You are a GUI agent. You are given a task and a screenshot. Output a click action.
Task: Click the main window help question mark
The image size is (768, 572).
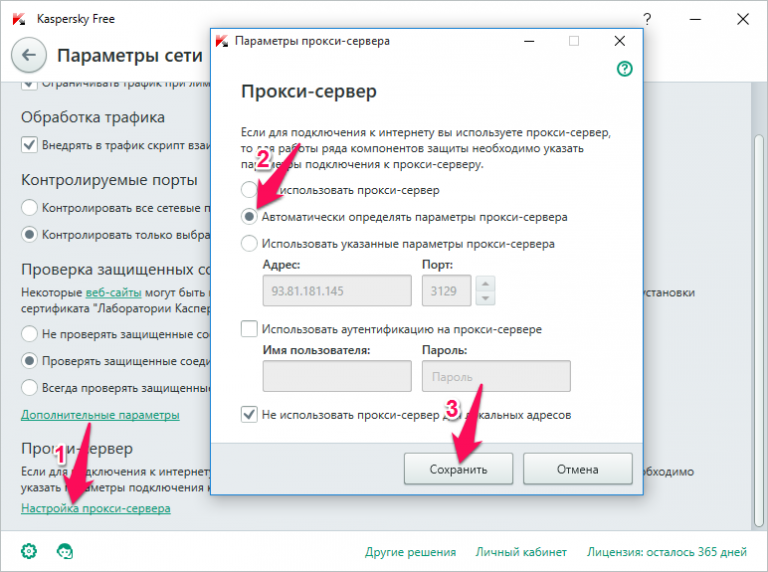(x=648, y=18)
